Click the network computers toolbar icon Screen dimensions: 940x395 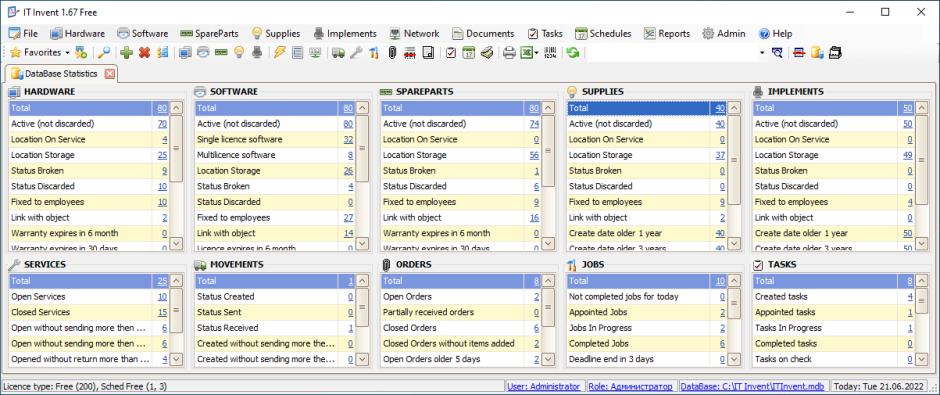pyautogui.click(x=315, y=53)
